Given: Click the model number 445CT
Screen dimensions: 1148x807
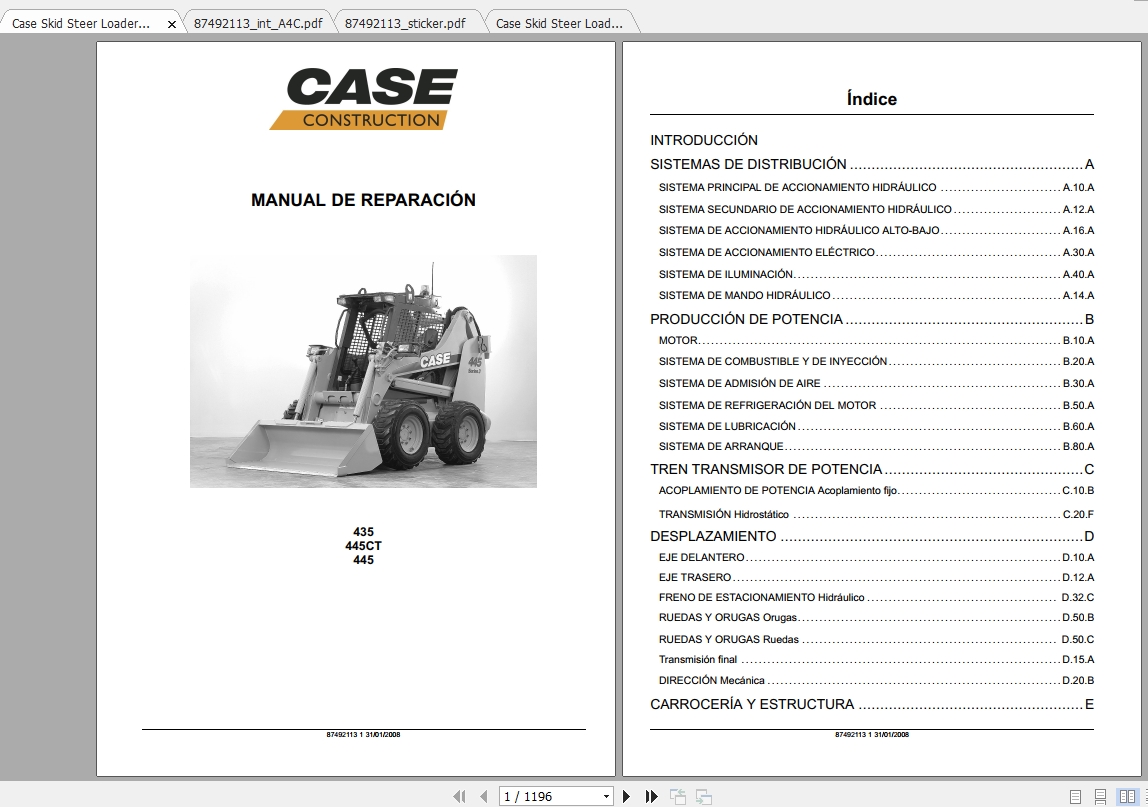Looking at the screenshot, I should [363, 546].
